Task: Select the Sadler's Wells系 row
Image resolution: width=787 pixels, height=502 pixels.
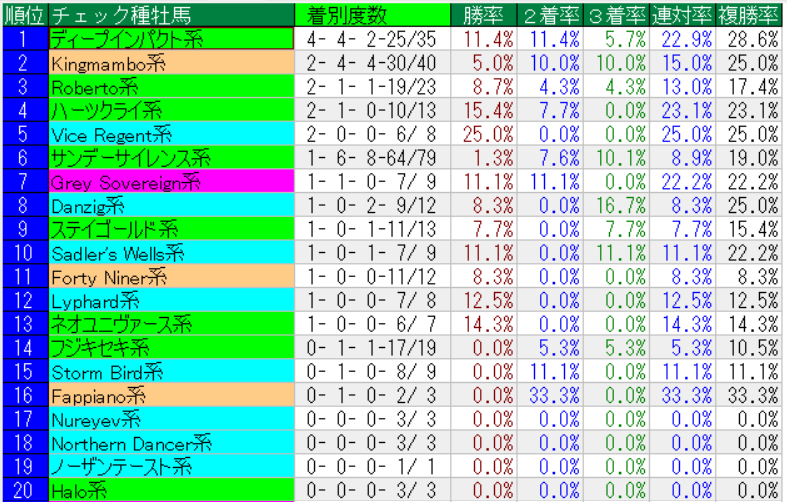Action: (171, 252)
